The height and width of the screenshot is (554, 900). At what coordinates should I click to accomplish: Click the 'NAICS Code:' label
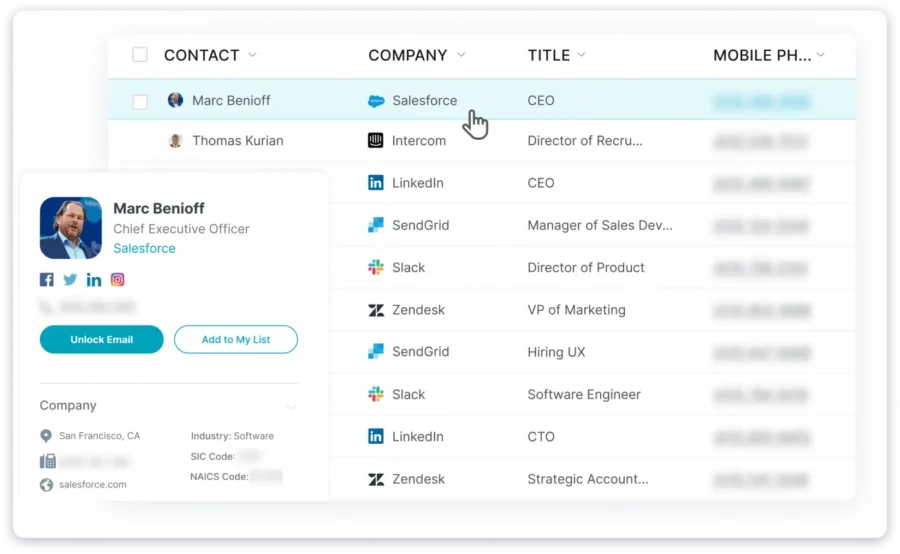[x=219, y=476]
